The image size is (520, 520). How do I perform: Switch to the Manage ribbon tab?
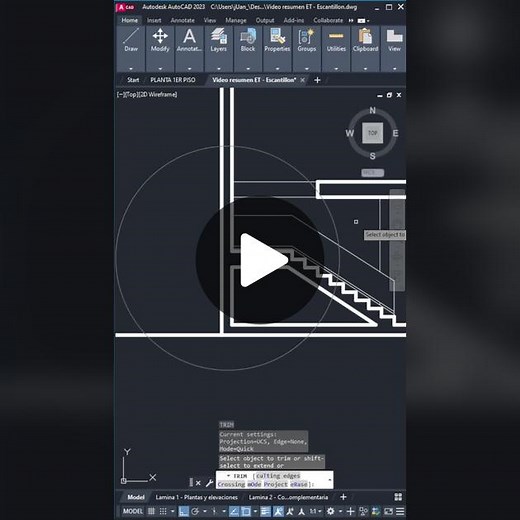(x=236, y=20)
